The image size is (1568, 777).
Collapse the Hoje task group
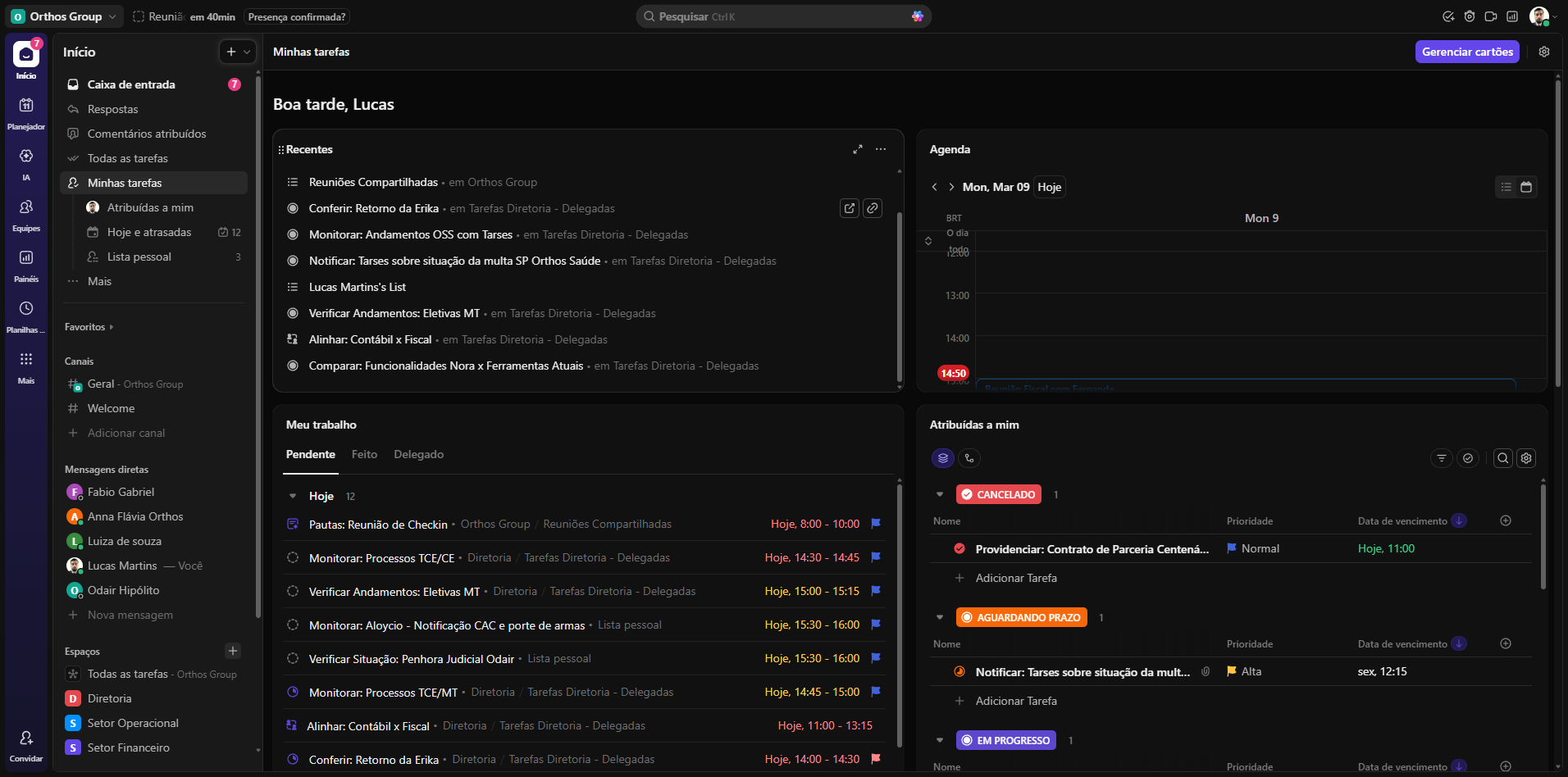point(293,496)
